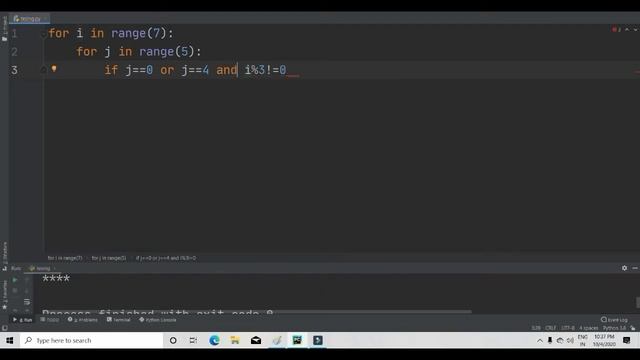Open File Explorer from taskbar
640x360 pixels.
tap(235, 340)
